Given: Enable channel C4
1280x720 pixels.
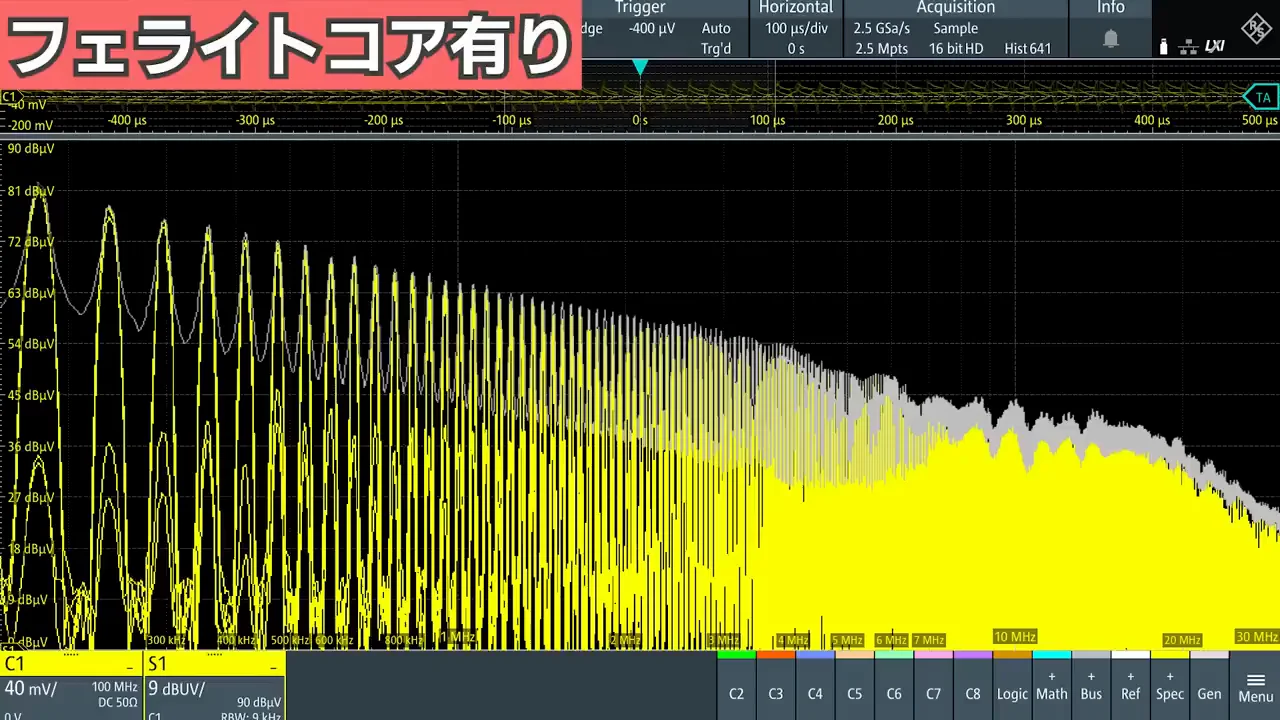Looking at the screenshot, I should pos(815,686).
